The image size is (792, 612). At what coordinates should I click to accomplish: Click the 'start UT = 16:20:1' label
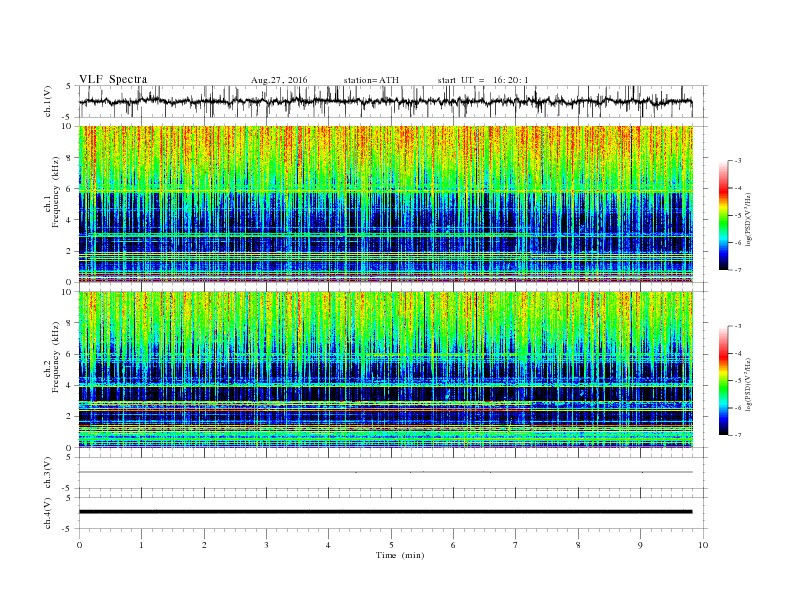coord(483,80)
